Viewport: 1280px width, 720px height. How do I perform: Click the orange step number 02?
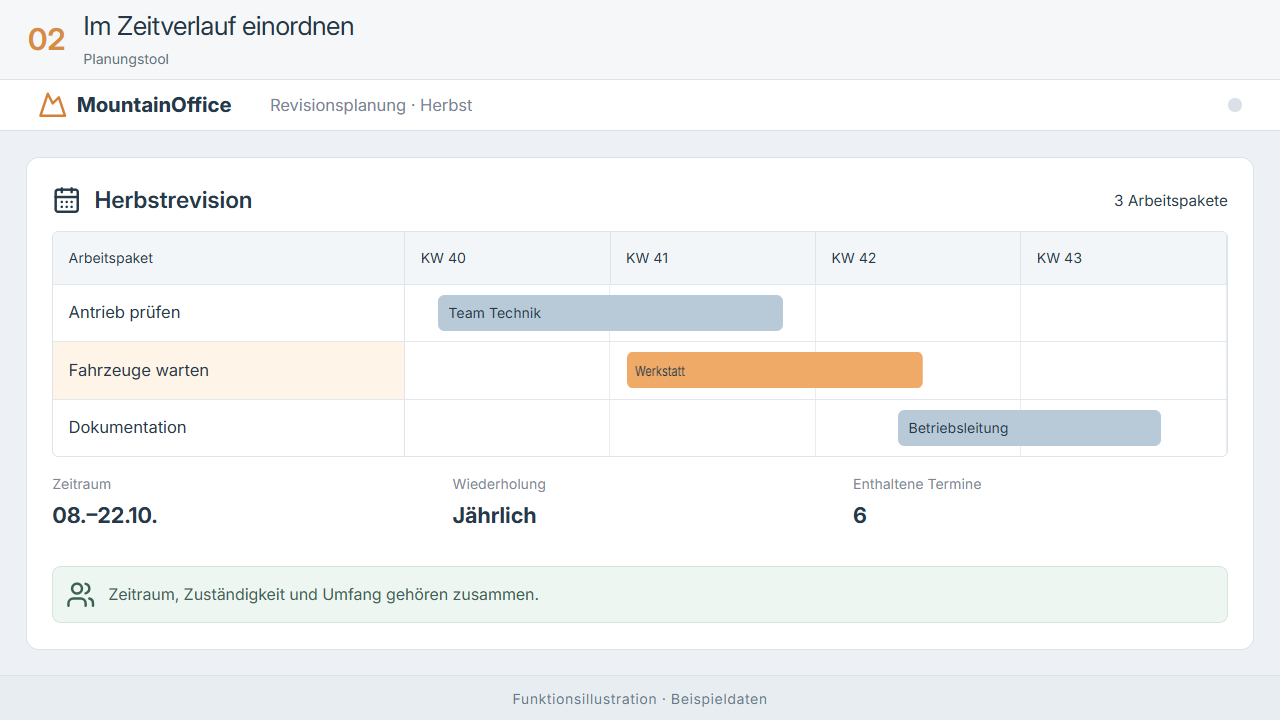46,40
